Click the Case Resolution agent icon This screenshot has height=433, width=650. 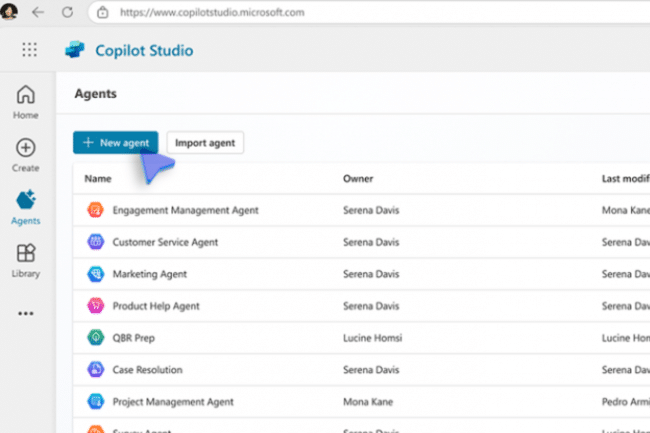click(95, 369)
